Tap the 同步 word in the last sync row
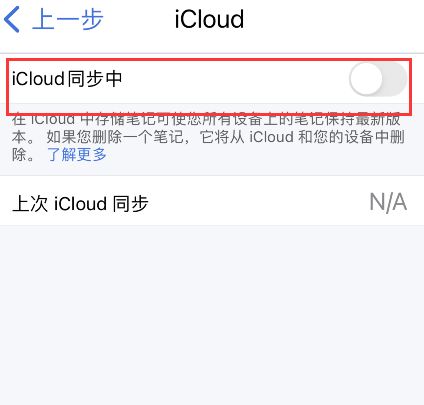The image size is (424, 405). (130, 203)
